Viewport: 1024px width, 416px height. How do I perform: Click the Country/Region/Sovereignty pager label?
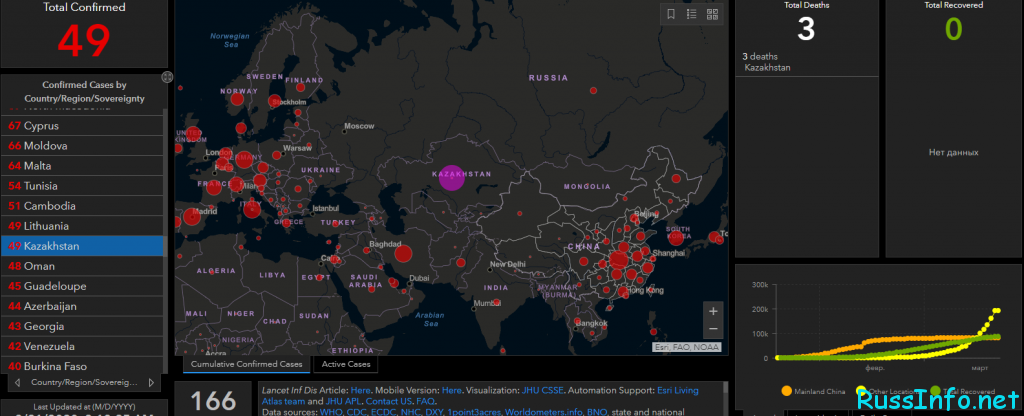[x=85, y=382]
